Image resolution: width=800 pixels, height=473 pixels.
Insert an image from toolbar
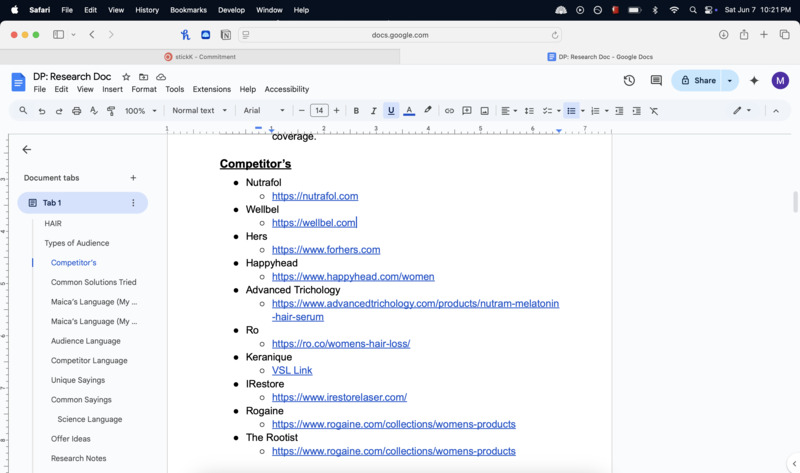484,111
